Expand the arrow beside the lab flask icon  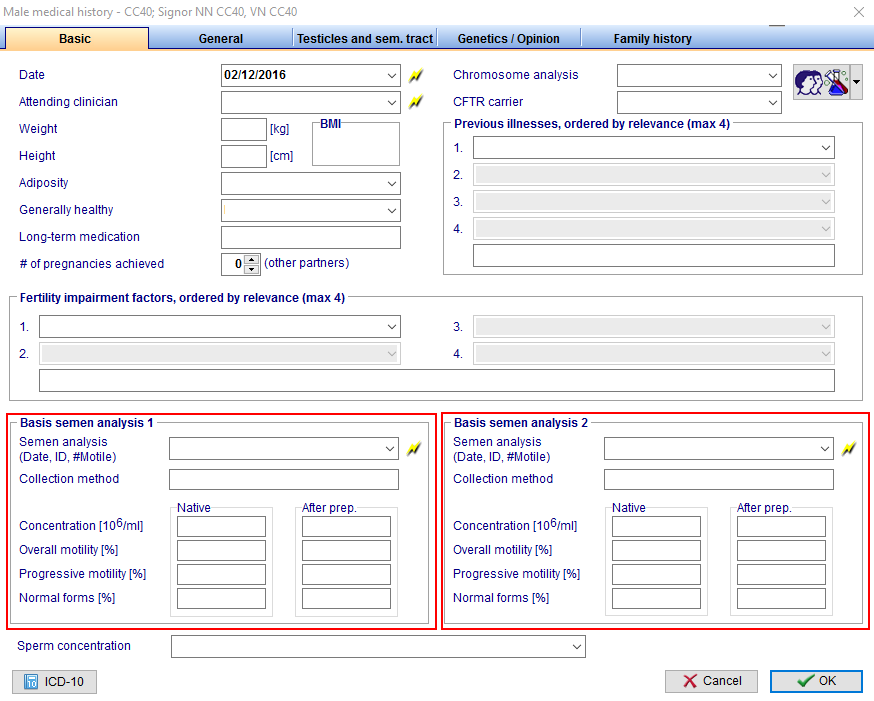856,82
